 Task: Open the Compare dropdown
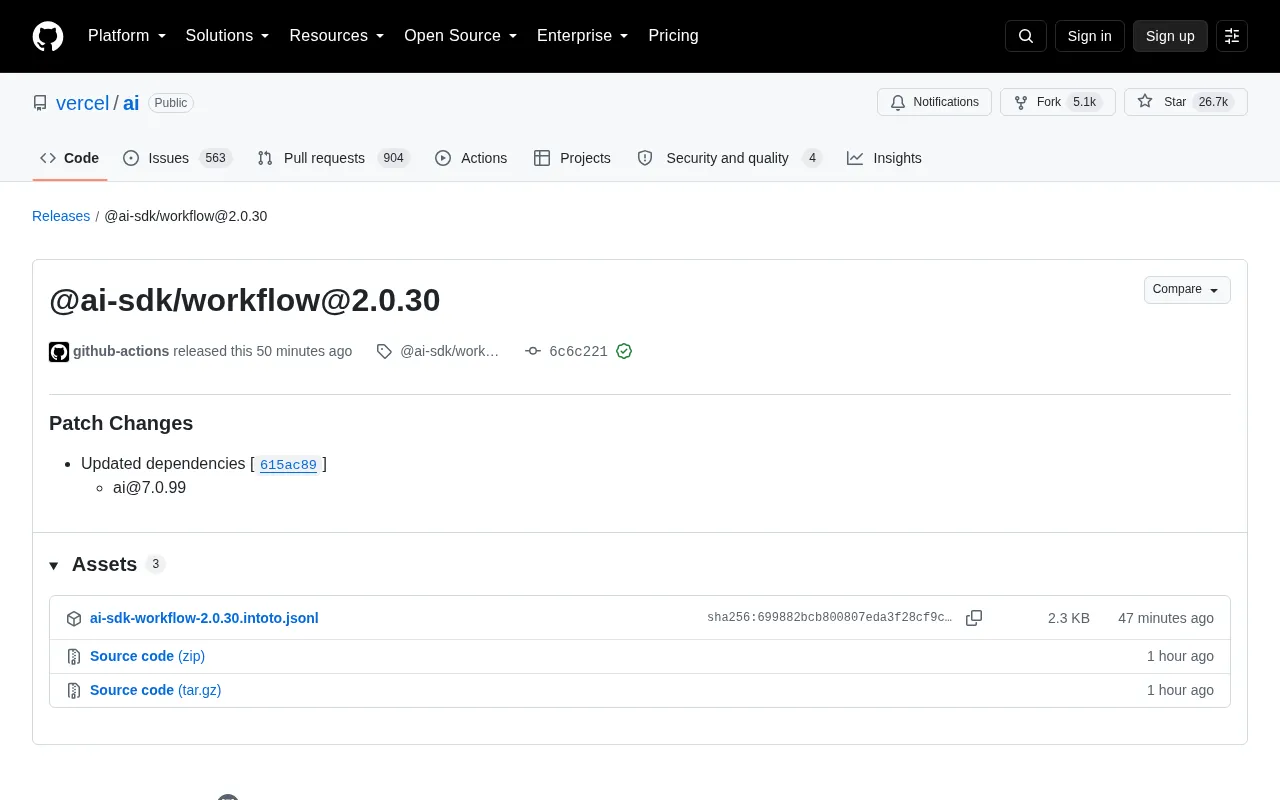click(1187, 290)
